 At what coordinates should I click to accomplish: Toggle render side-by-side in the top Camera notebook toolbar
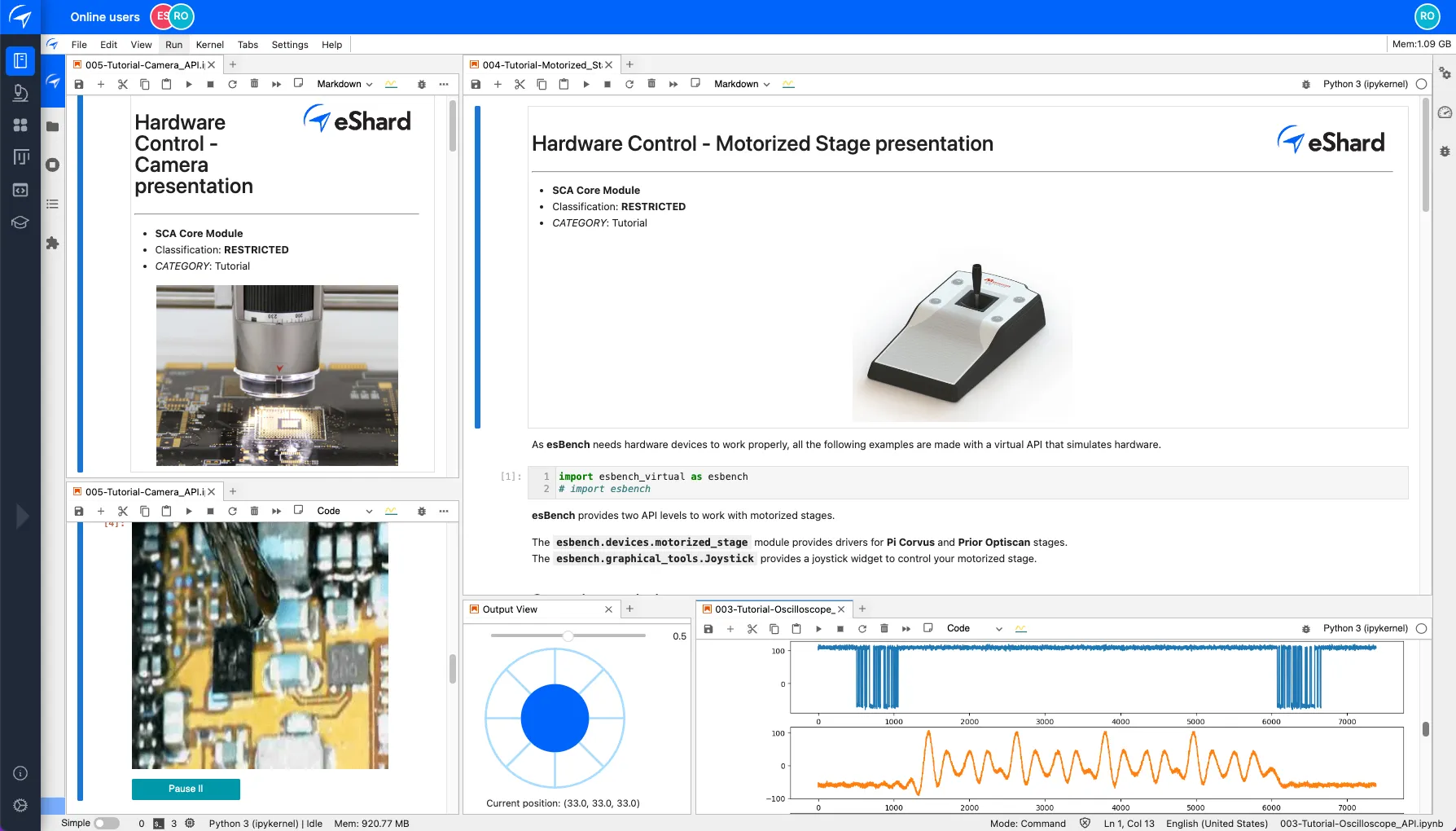click(x=299, y=83)
